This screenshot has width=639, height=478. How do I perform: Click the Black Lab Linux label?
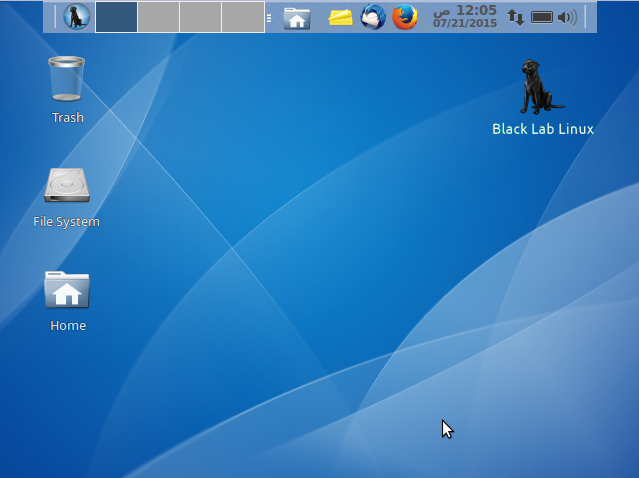(x=543, y=129)
